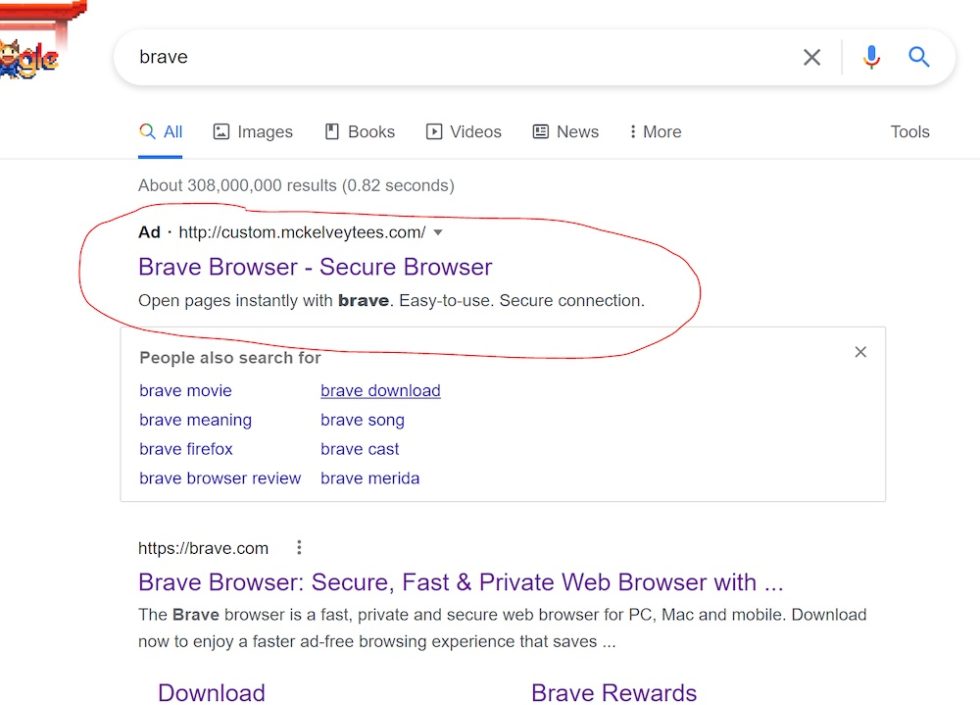Dismiss the People also search for box
The height and width of the screenshot is (705, 980).
point(860,352)
